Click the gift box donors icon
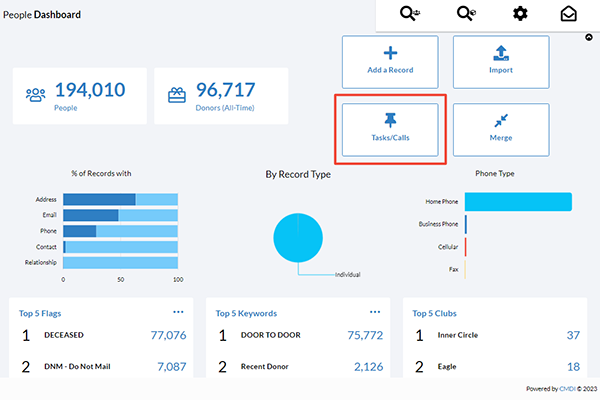Screen dimensions: 600x400 (x=177, y=95)
